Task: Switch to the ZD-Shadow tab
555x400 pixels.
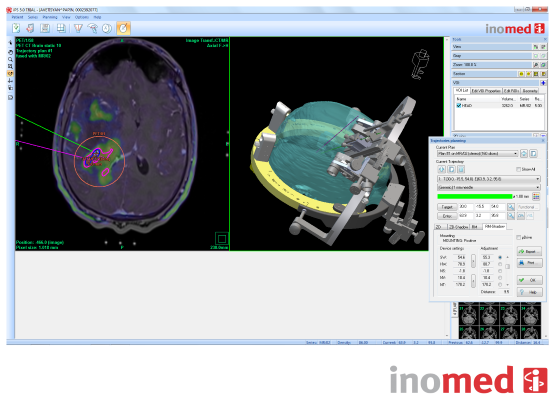Action: pyautogui.click(x=458, y=227)
